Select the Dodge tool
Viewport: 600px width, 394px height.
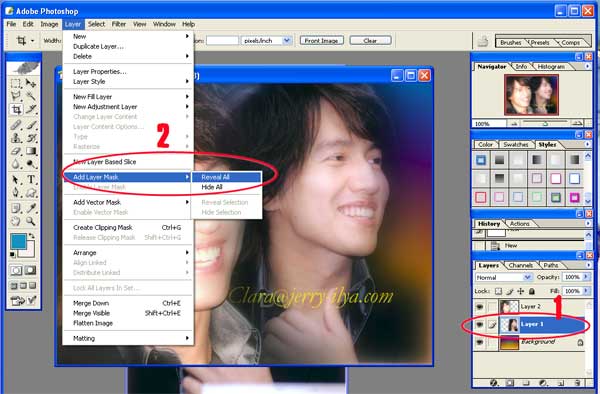(31, 164)
